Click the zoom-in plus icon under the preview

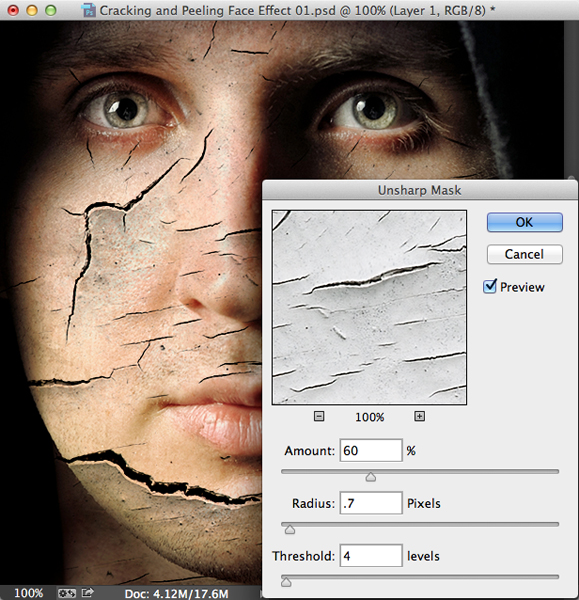click(419, 416)
